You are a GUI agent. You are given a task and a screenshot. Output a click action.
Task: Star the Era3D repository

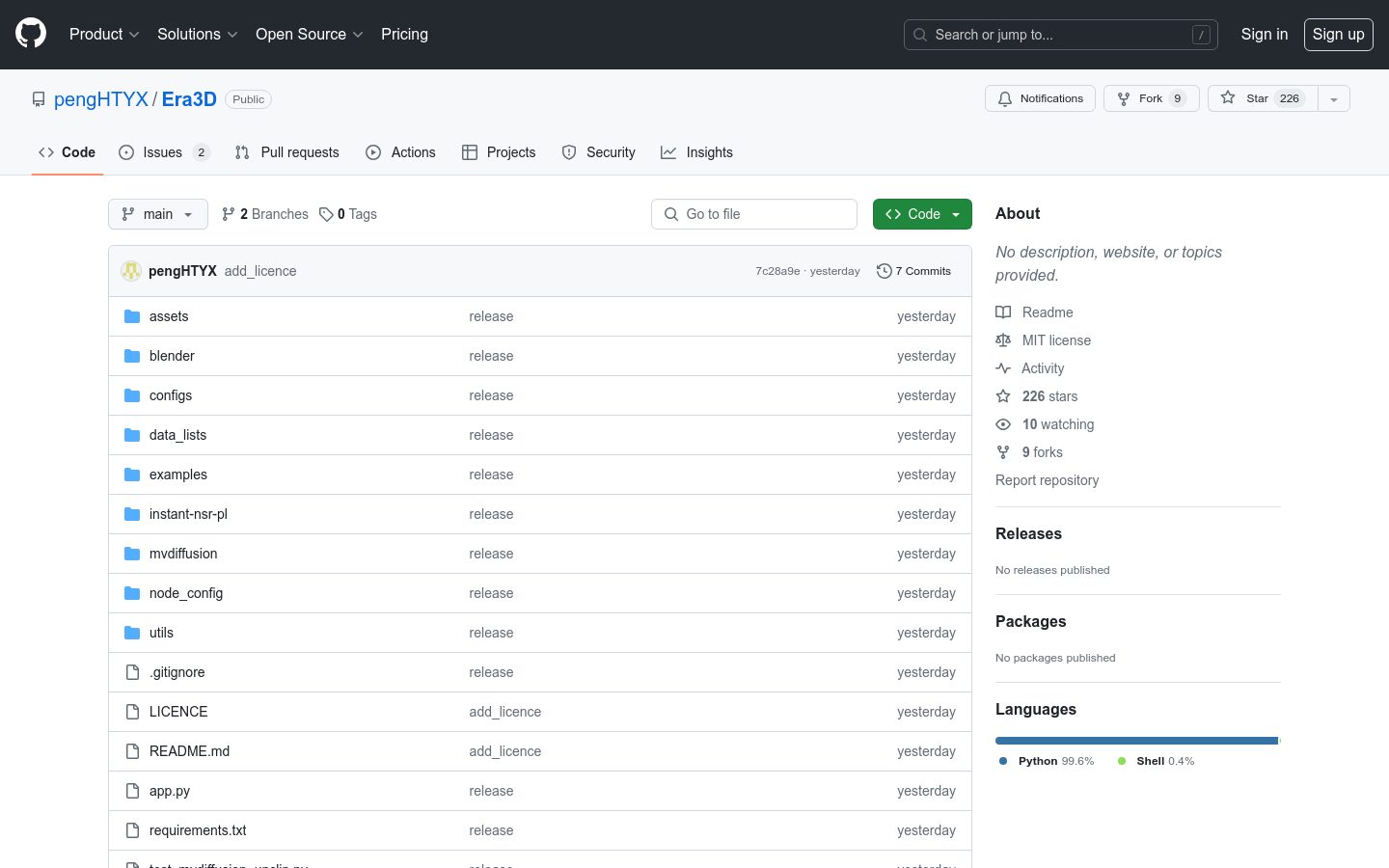pos(1263,98)
